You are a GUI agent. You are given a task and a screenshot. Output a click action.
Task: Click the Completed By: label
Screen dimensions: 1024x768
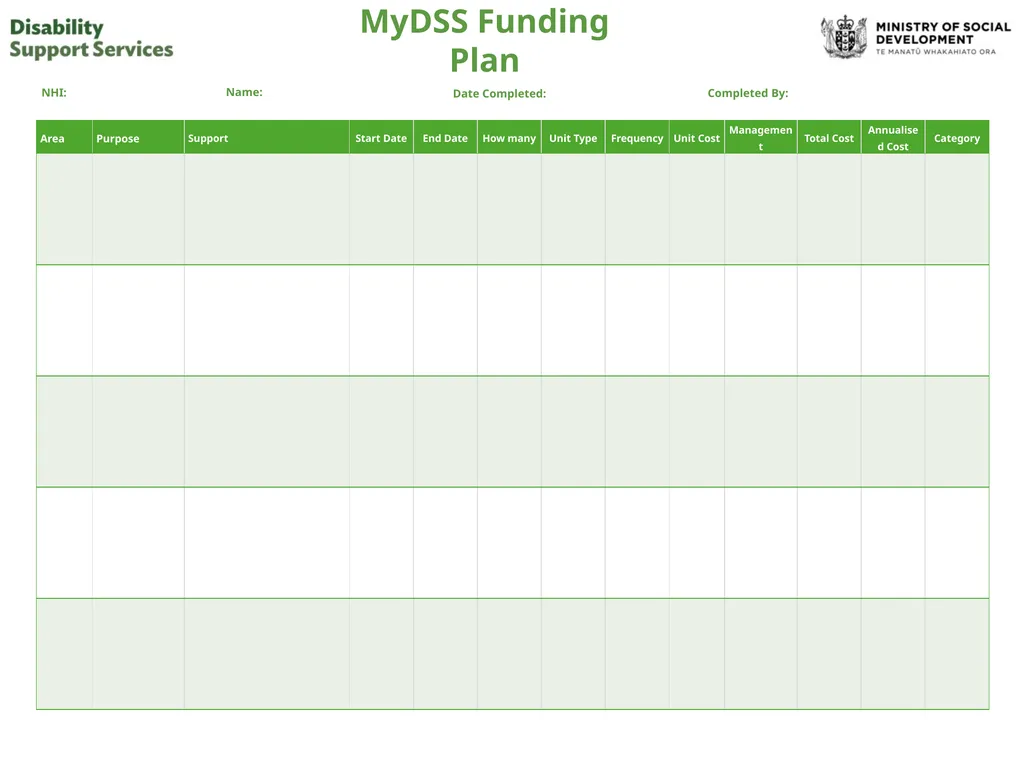click(748, 93)
